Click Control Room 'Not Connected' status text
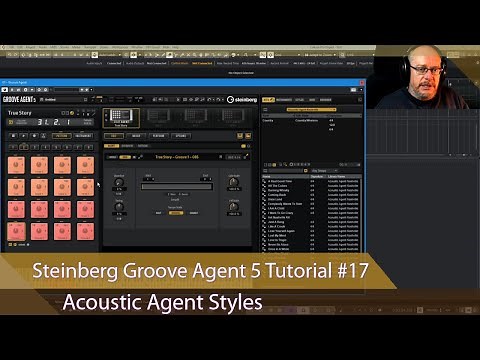Screen dimensions: 480x360 (202, 63)
